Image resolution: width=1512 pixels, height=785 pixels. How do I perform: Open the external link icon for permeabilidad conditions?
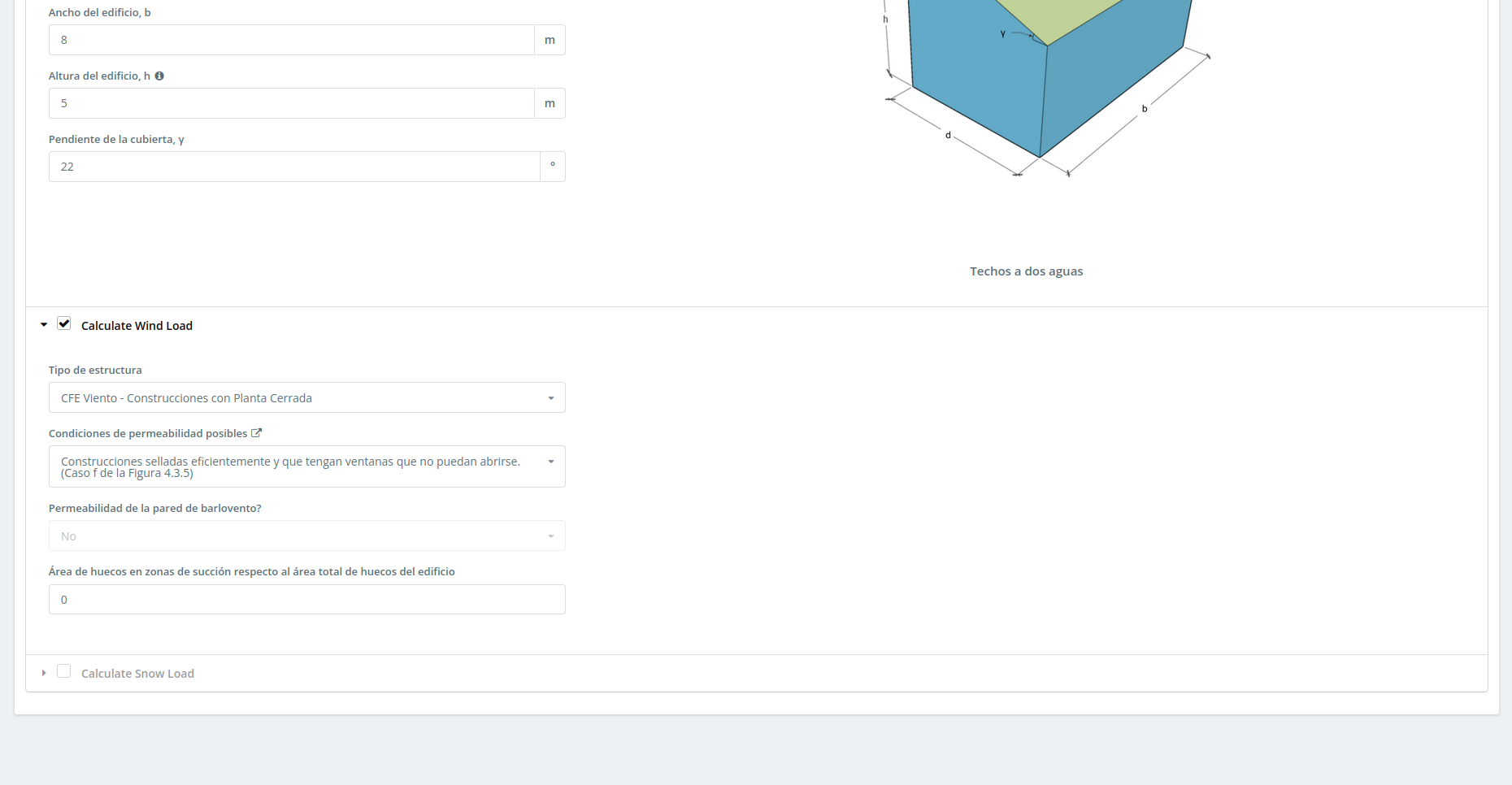pyautogui.click(x=257, y=433)
